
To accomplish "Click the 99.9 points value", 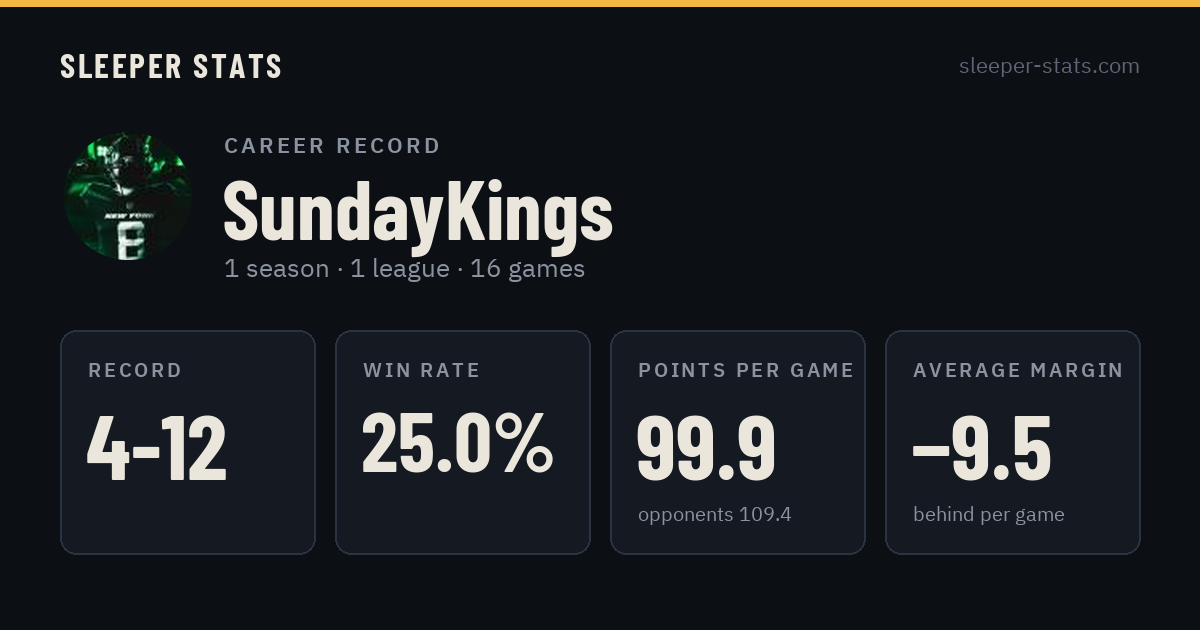I will (706, 449).
